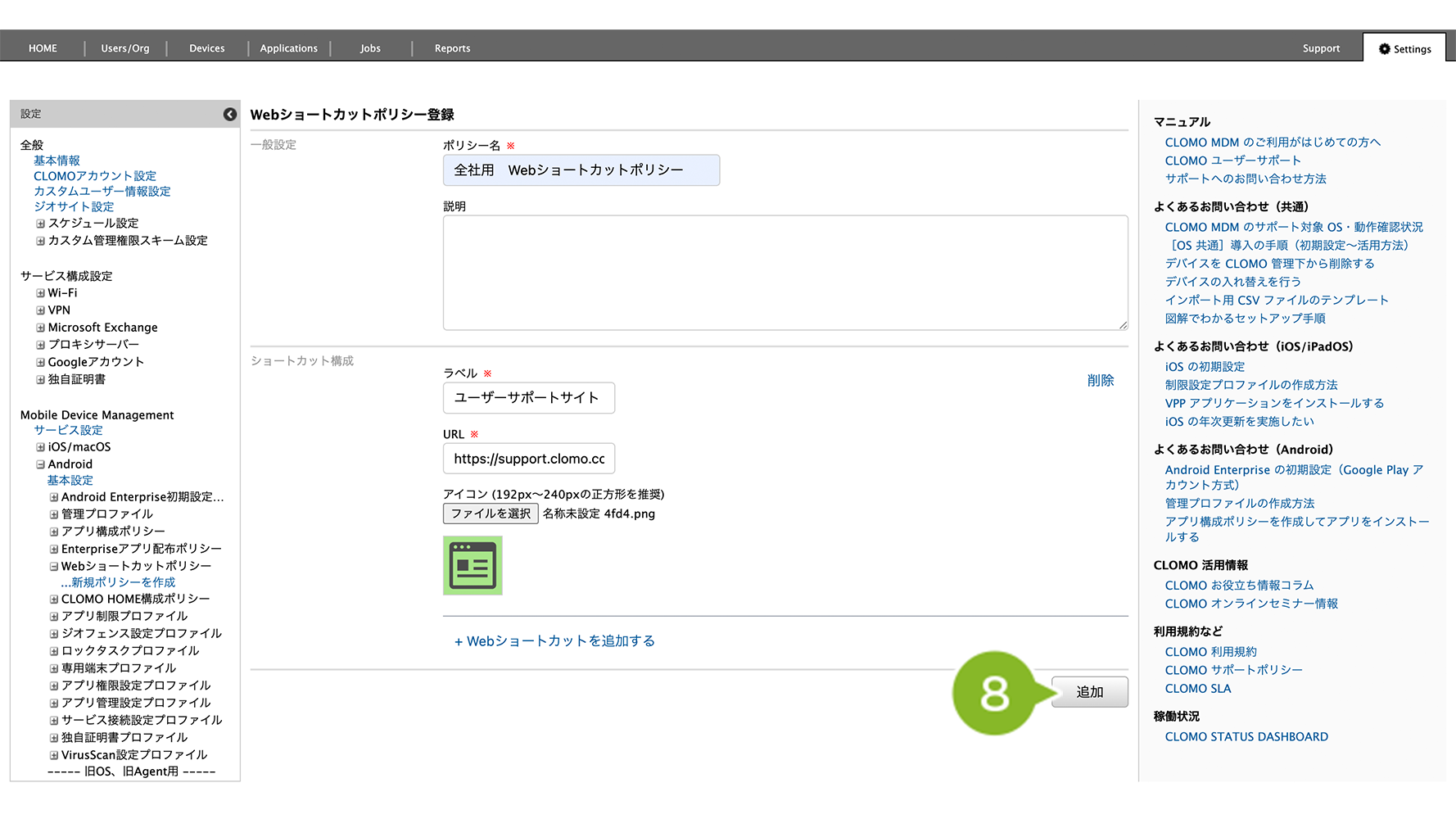Expand the ロックタスクプロファイル node

[54, 651]
